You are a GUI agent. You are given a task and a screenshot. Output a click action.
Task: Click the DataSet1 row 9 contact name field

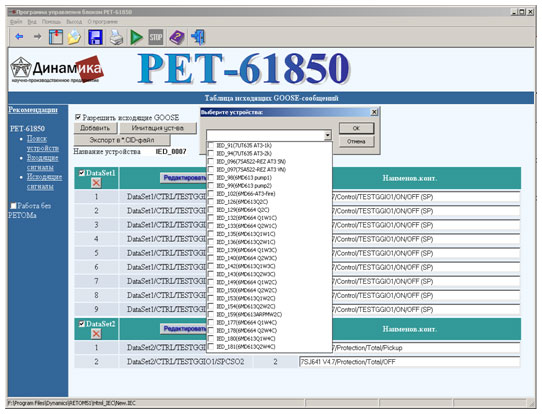(426, 310)
